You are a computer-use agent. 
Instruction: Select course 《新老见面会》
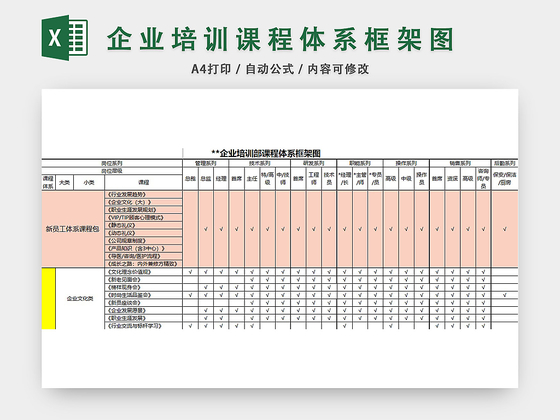144,279
